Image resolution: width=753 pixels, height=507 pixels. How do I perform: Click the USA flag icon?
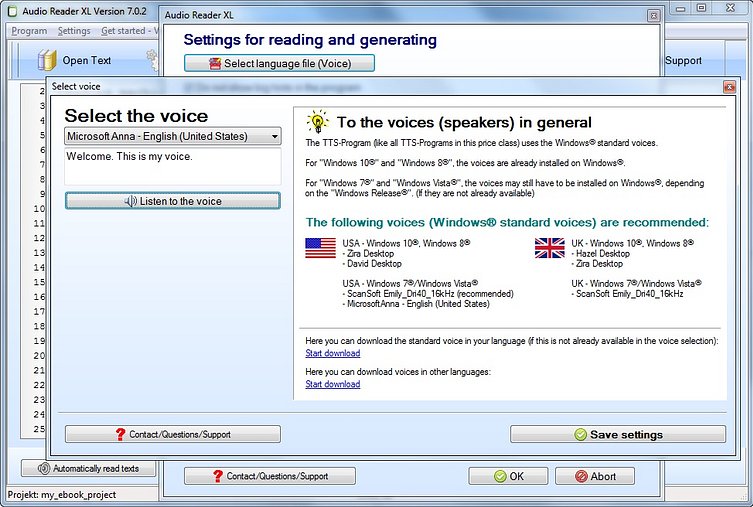[320, 248]
